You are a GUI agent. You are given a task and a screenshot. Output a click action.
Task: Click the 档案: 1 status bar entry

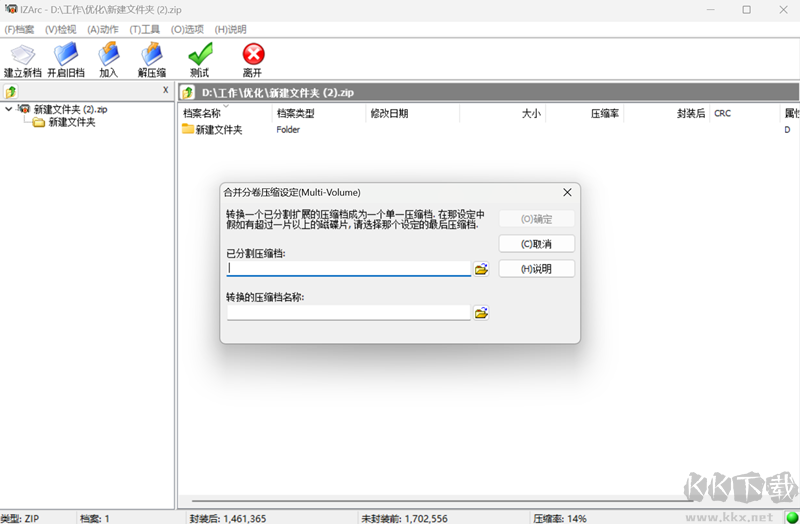(x=95, y=518)
